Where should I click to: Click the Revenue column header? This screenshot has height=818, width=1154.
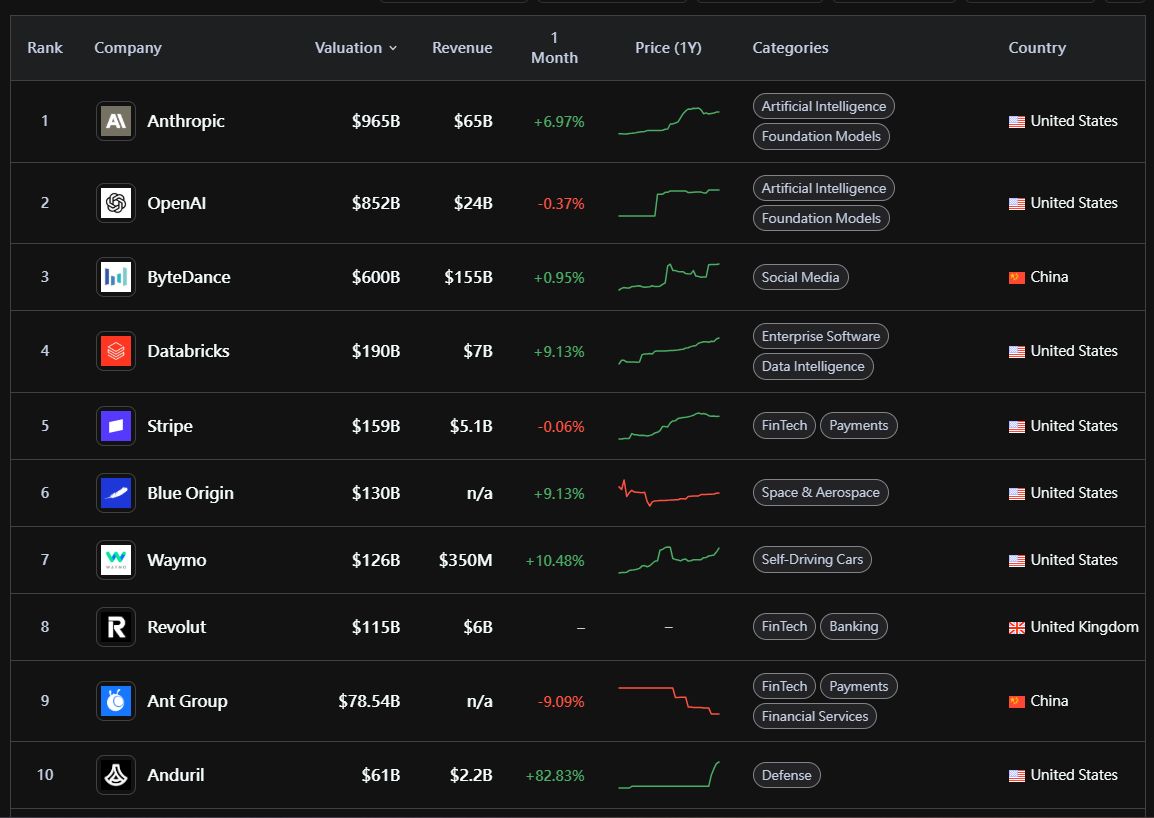tap(462, 48)
